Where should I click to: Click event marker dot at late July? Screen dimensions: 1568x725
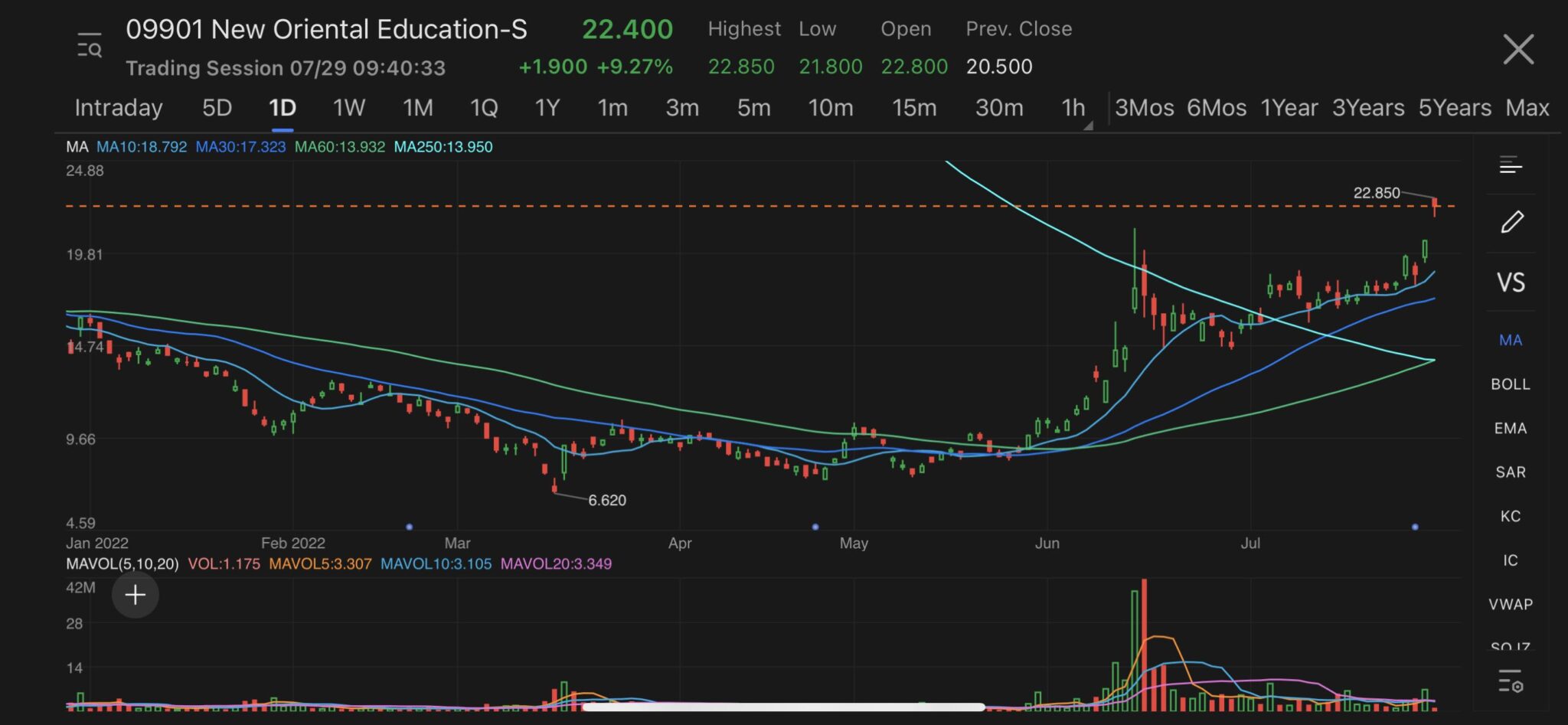(1415, 527)
